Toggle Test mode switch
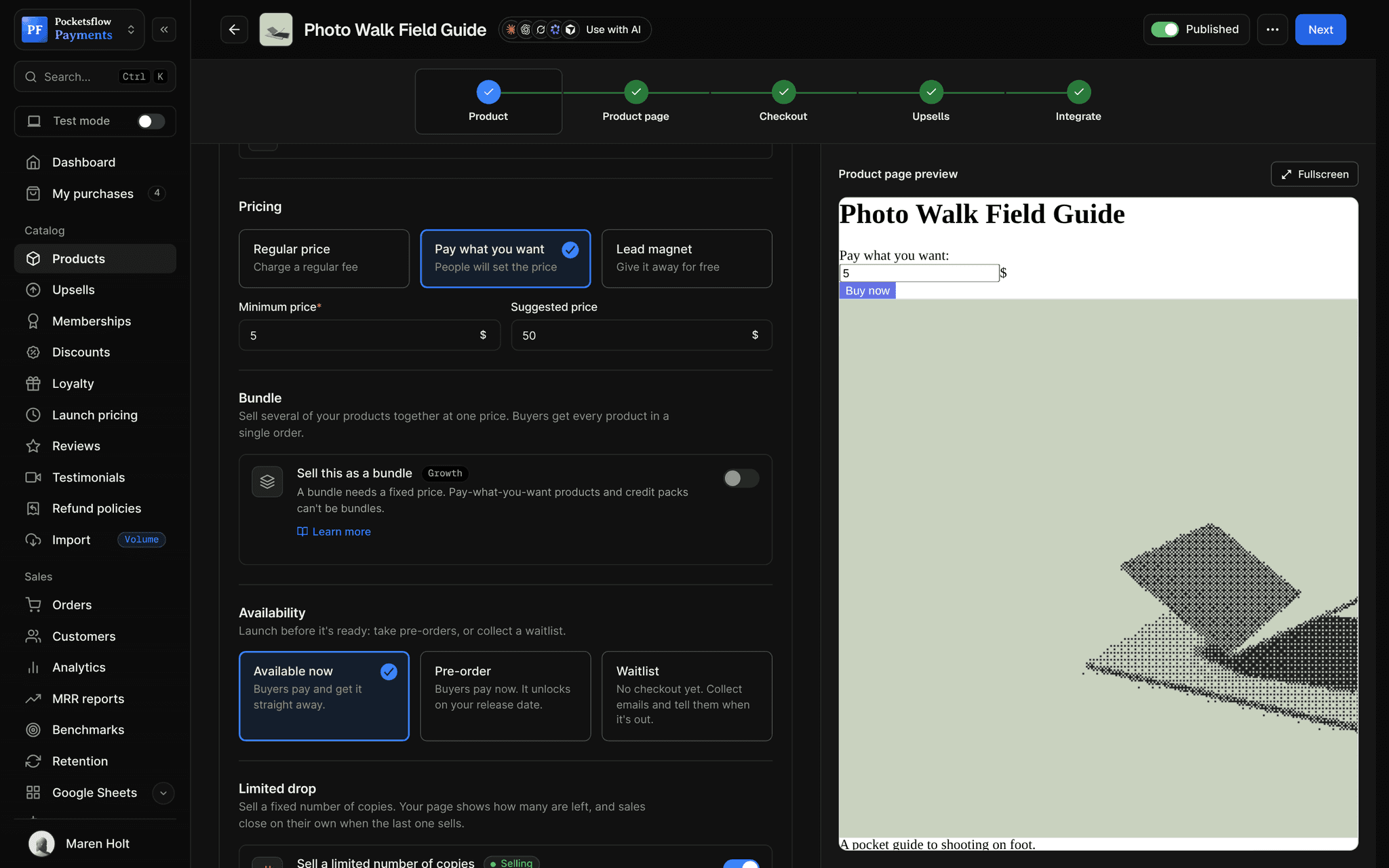1389x868 pixels. pos(151,121)
